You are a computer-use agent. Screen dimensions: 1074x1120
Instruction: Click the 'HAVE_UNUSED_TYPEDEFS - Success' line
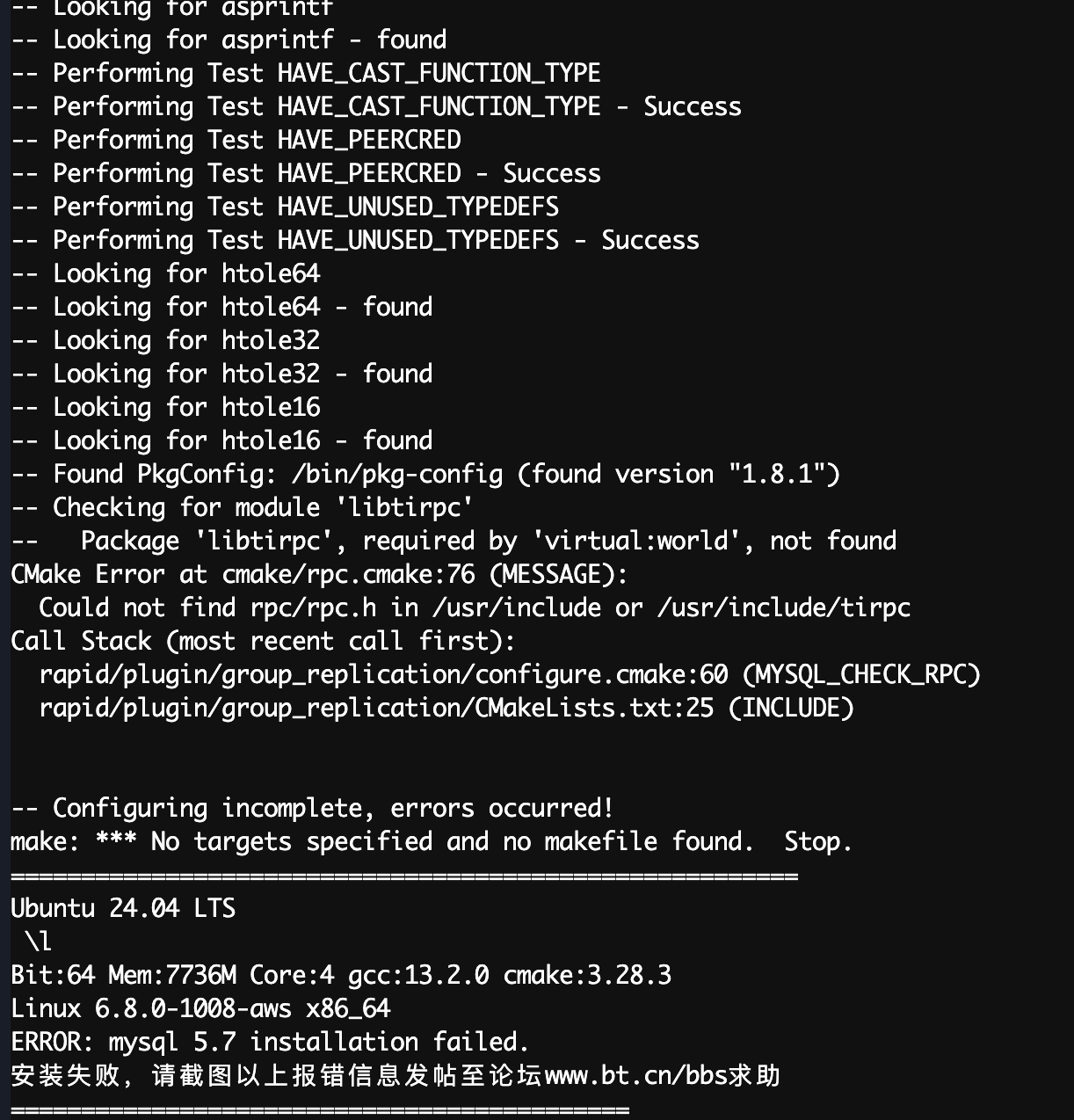click(x=355, y=240)
